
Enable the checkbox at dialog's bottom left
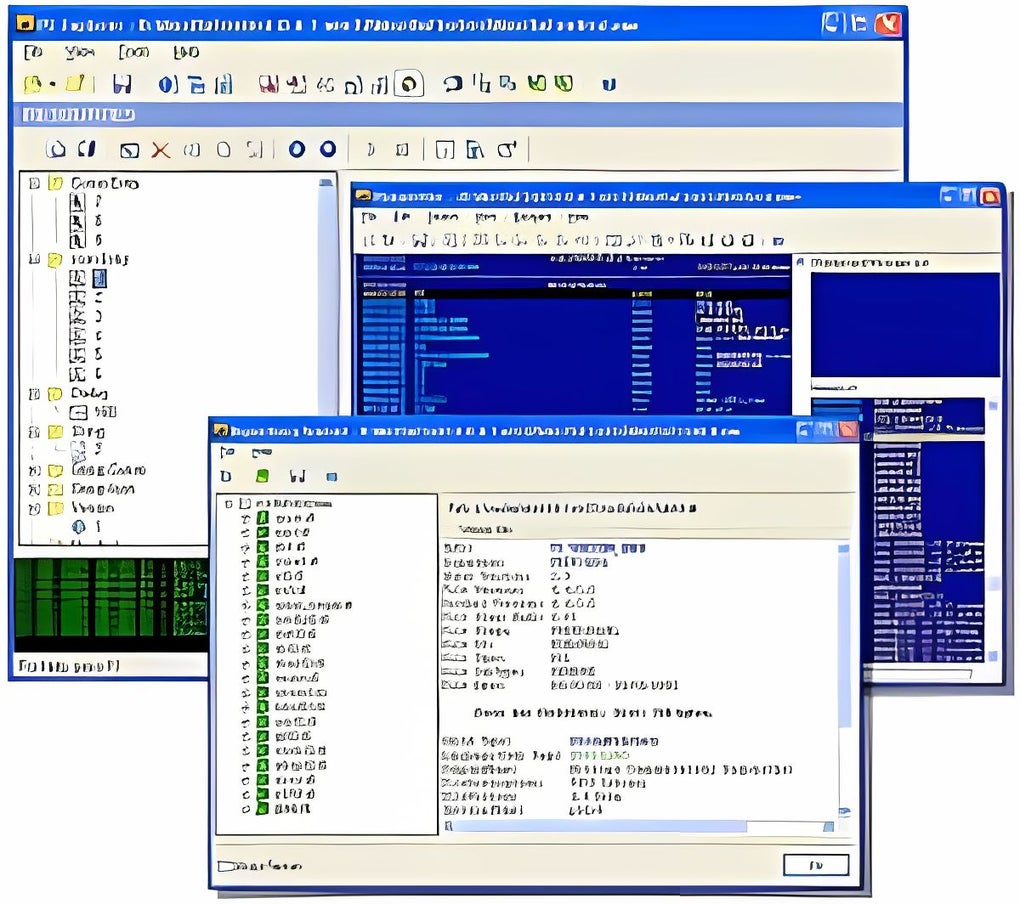point(225,865)
